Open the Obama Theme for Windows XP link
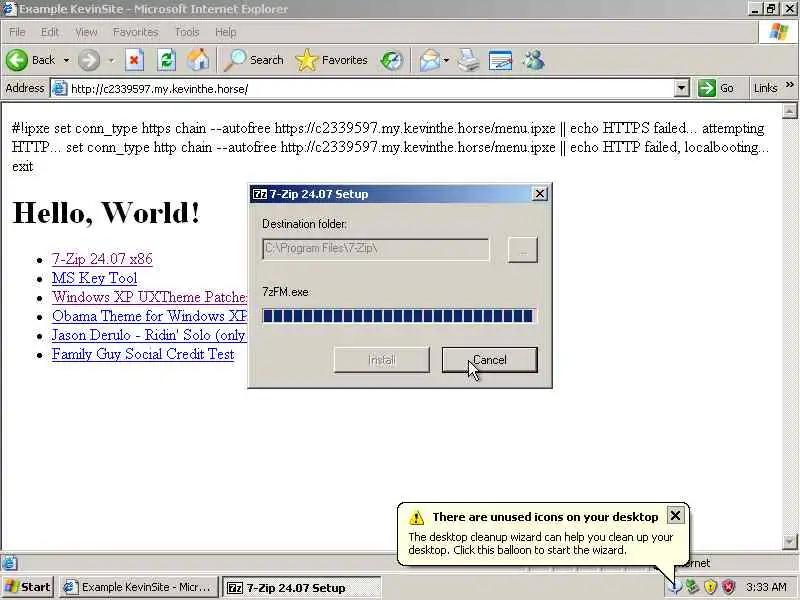Screen dimensions: 800x600 point(149,316)
